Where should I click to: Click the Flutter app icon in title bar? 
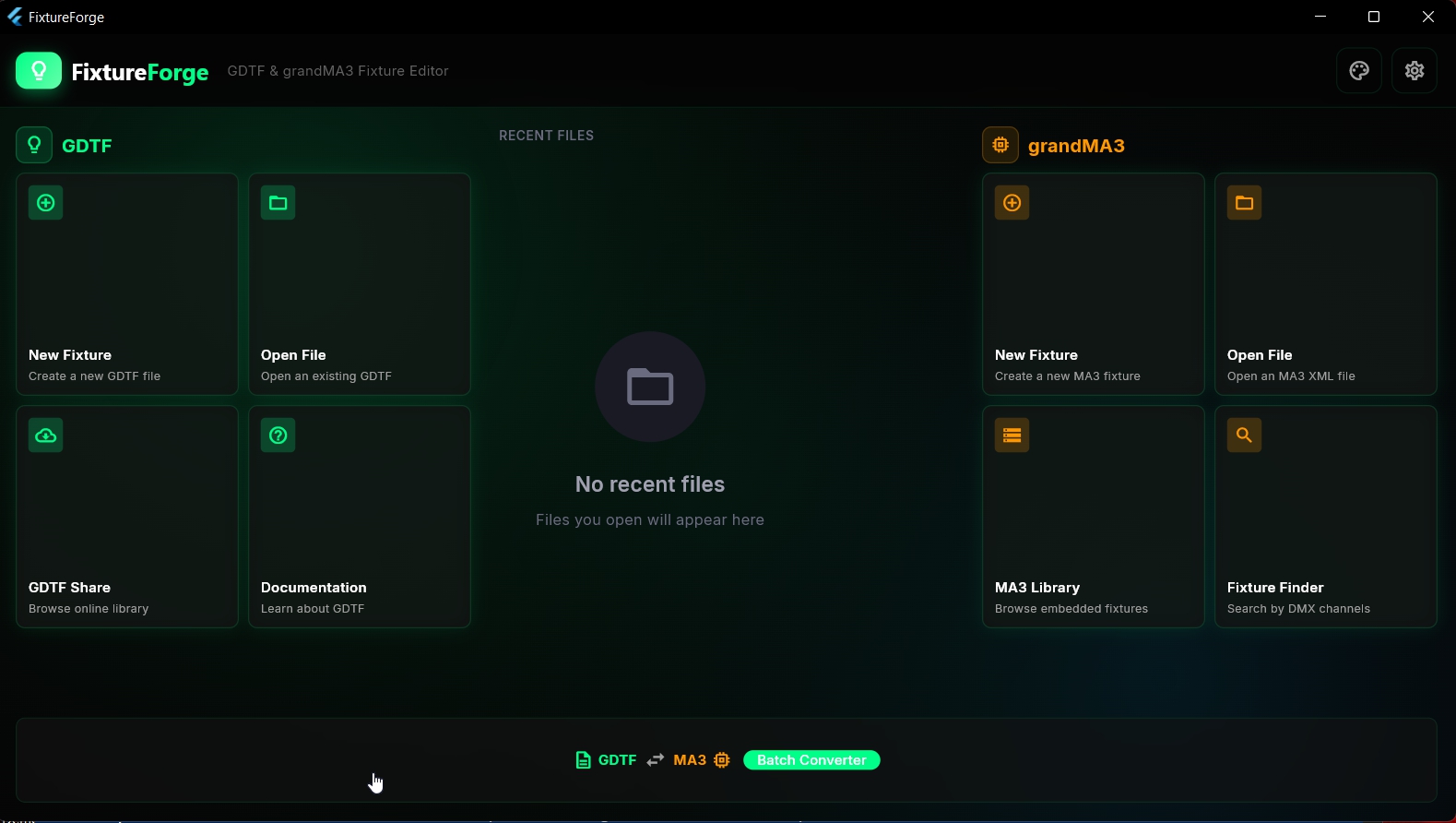pyautogui.click(x=15, y=17)
